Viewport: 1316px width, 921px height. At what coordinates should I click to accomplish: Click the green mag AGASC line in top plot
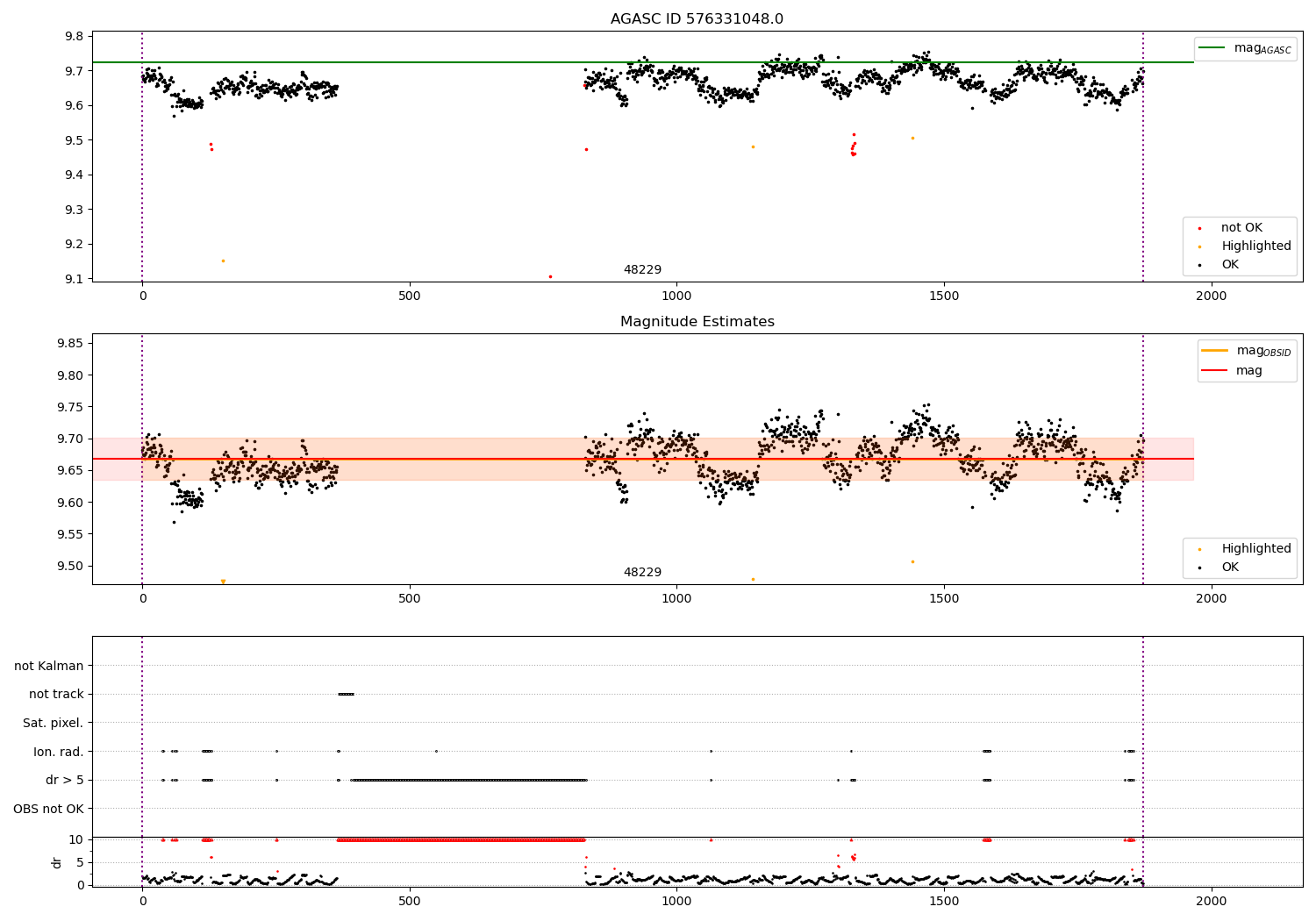tap(643, 62)
